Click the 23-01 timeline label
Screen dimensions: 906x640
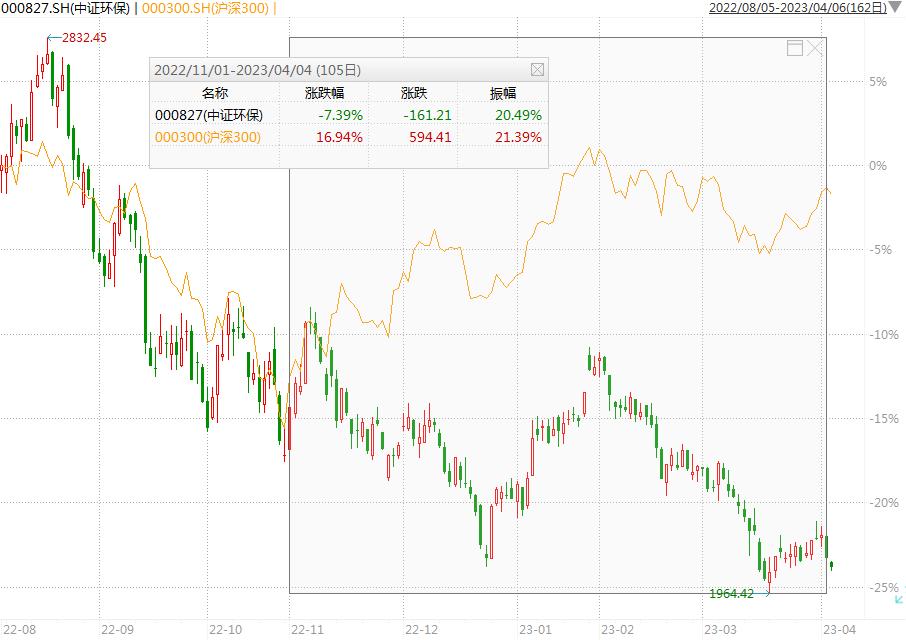pos(537,630)
